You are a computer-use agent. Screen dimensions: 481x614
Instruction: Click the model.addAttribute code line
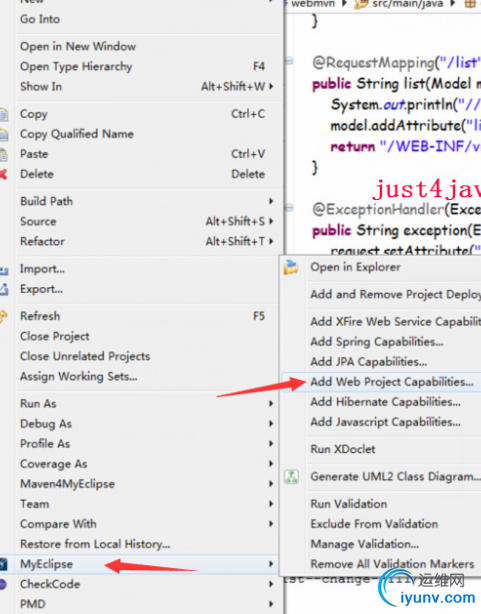[405, 126]
